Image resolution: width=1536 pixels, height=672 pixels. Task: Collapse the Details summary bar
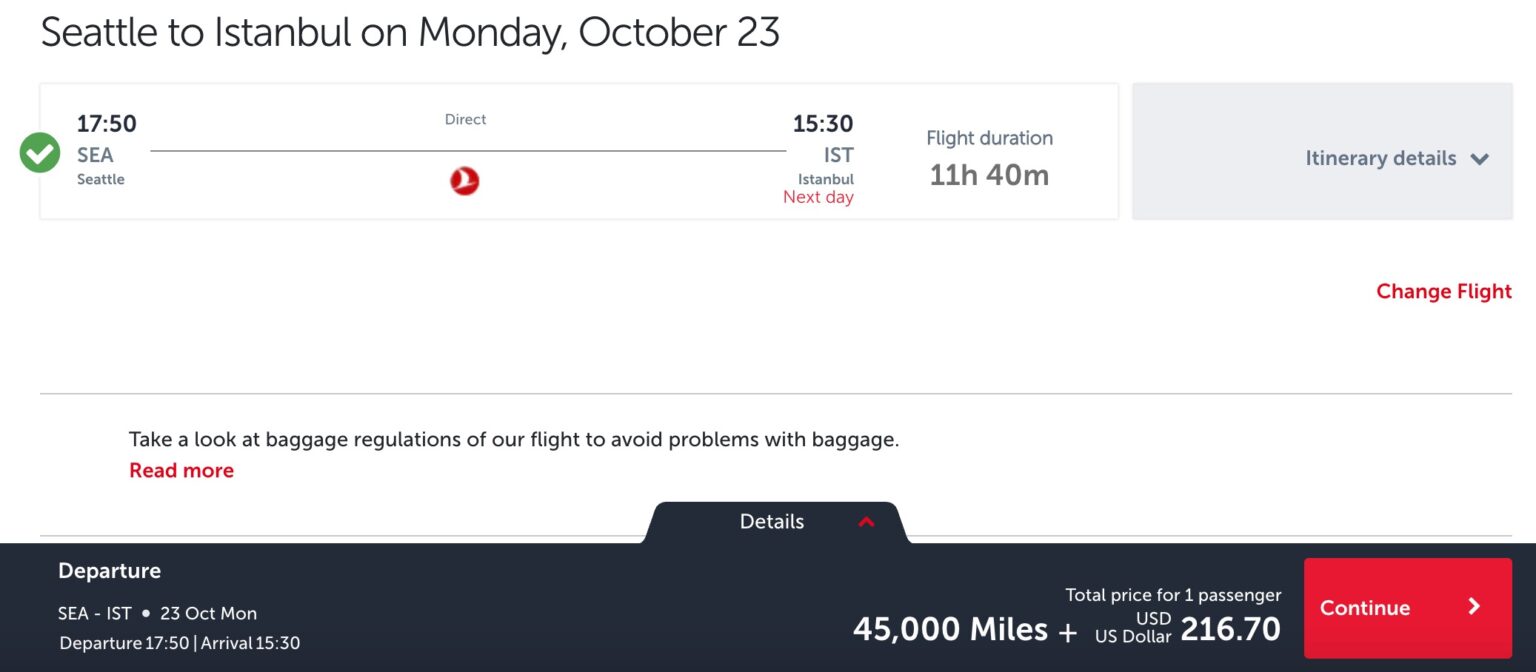[770, 521]
